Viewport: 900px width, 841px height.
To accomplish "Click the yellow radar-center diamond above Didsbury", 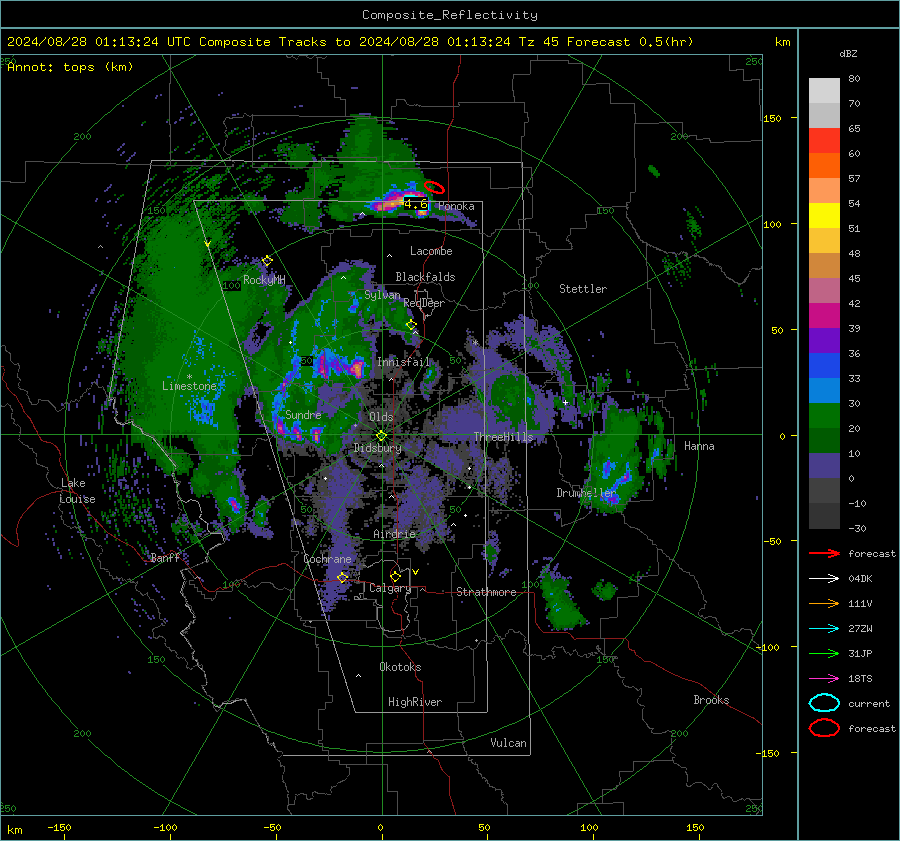I will click(381, 436).
